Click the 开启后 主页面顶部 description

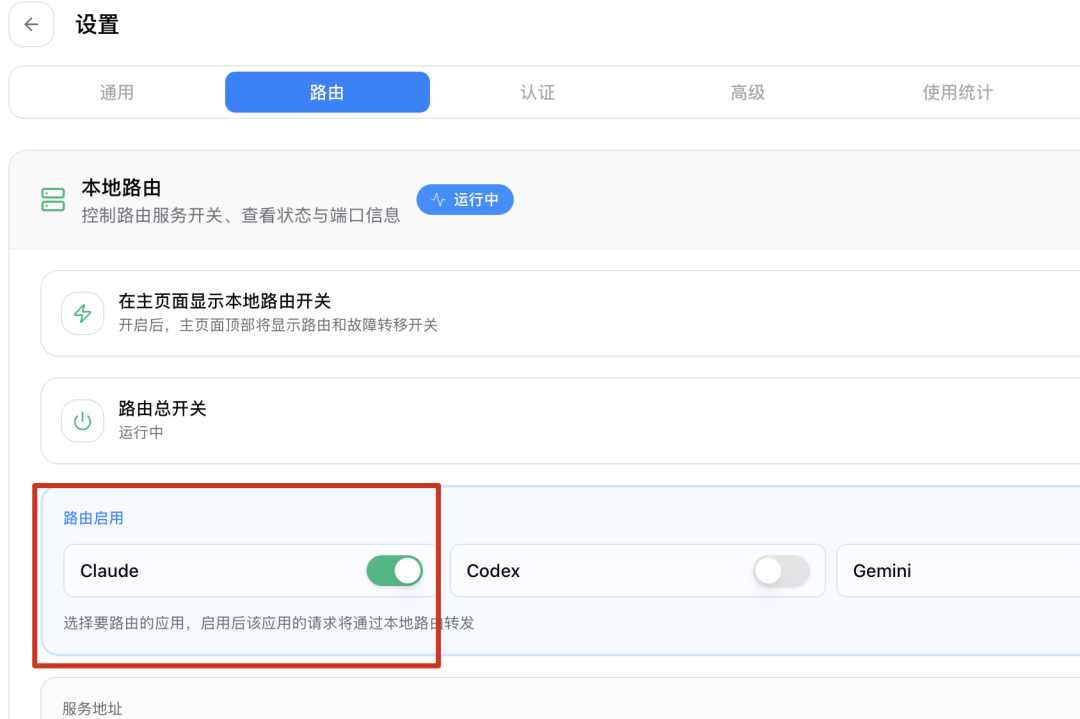tap(278, 325)
